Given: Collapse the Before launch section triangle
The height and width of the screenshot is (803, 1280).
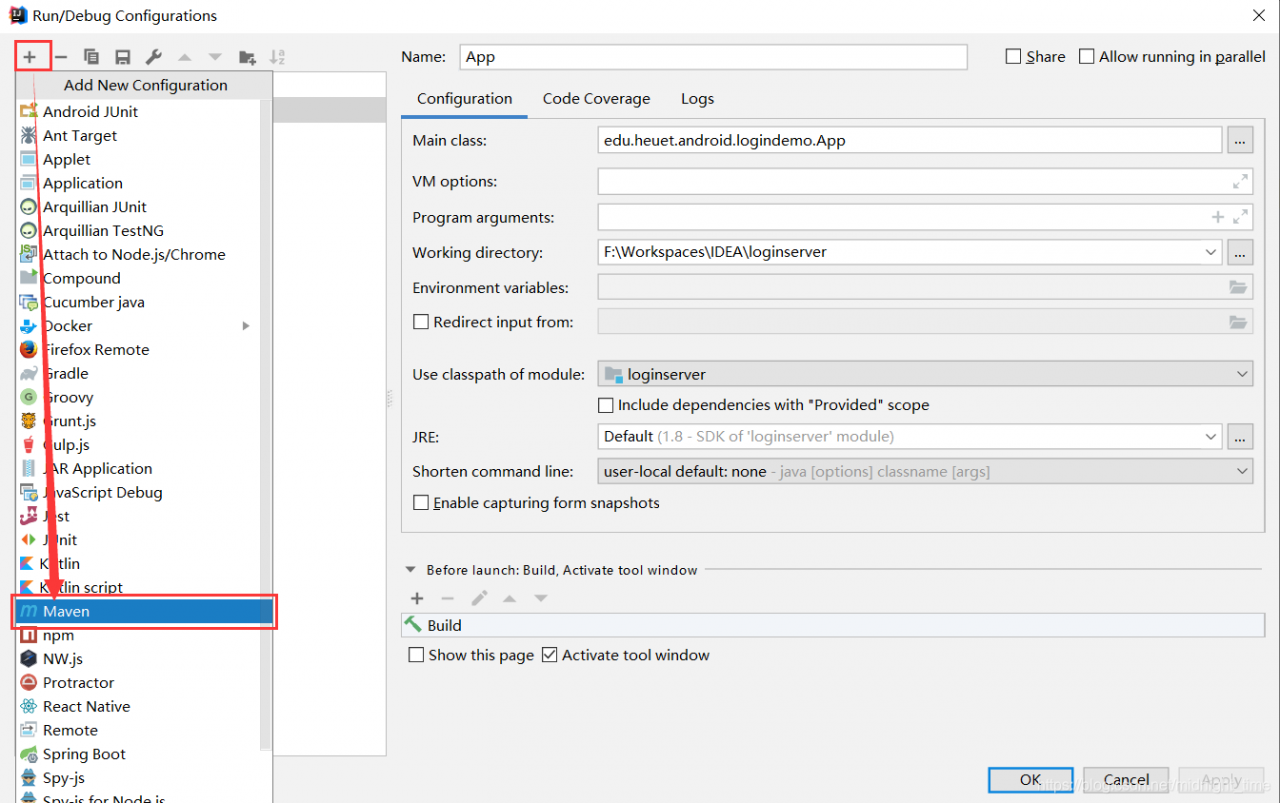Looking at the screenshot, I should pyautogui.click(x=410, y=570).
